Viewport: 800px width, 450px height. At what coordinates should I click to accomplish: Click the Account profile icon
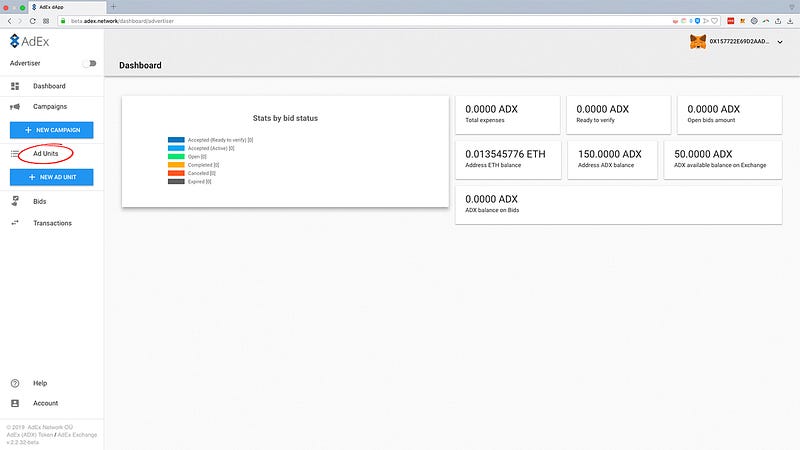[15, 403]
